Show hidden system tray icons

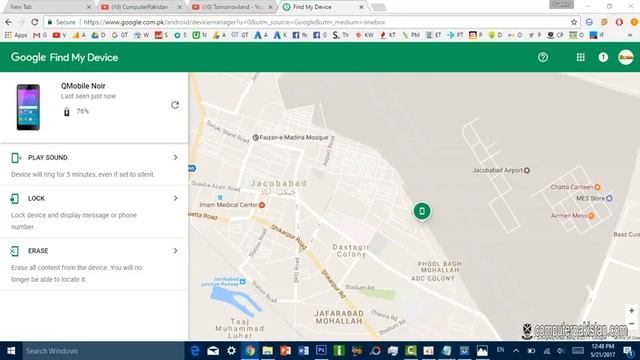(516, 351)
